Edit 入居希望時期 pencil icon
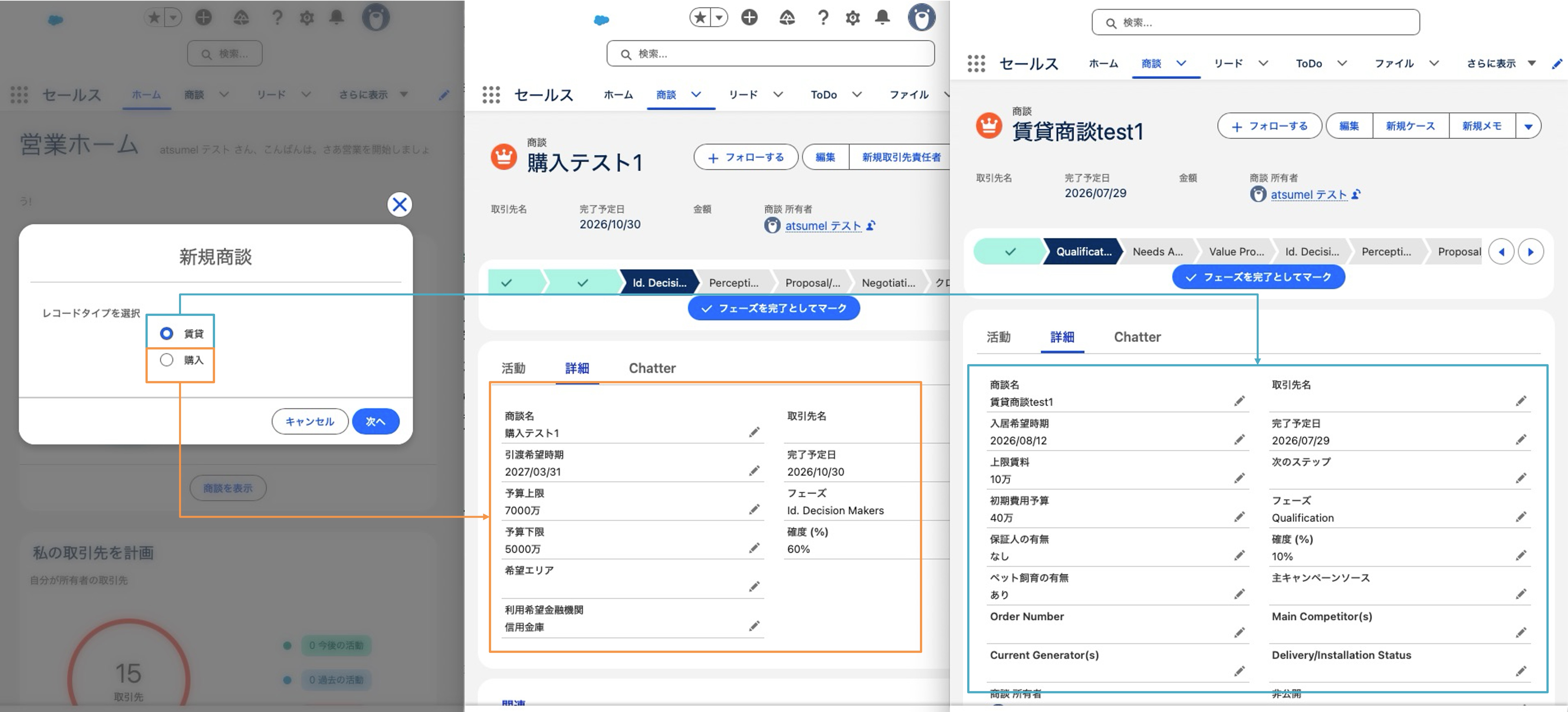 (1239, 440)
